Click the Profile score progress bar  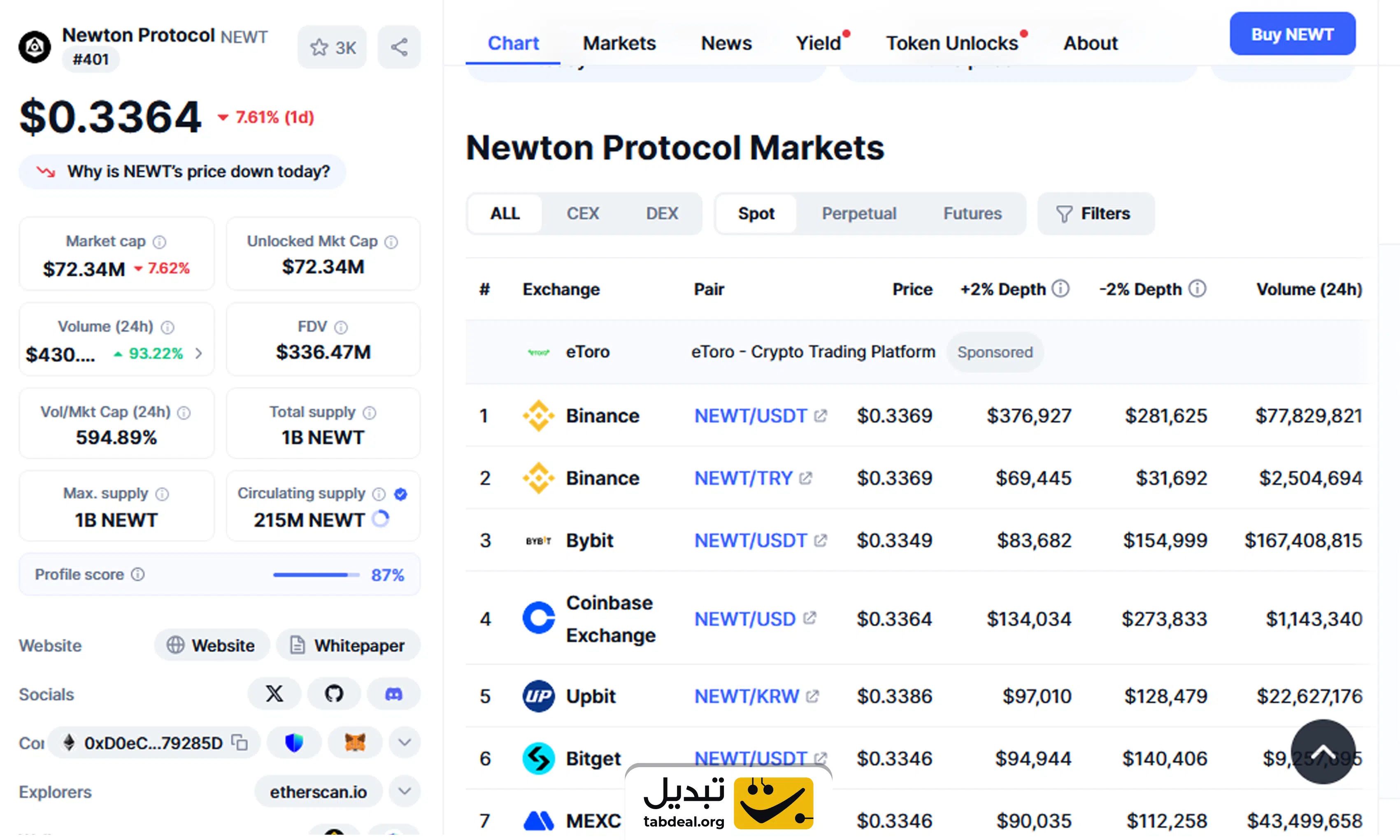coord(316,575)
